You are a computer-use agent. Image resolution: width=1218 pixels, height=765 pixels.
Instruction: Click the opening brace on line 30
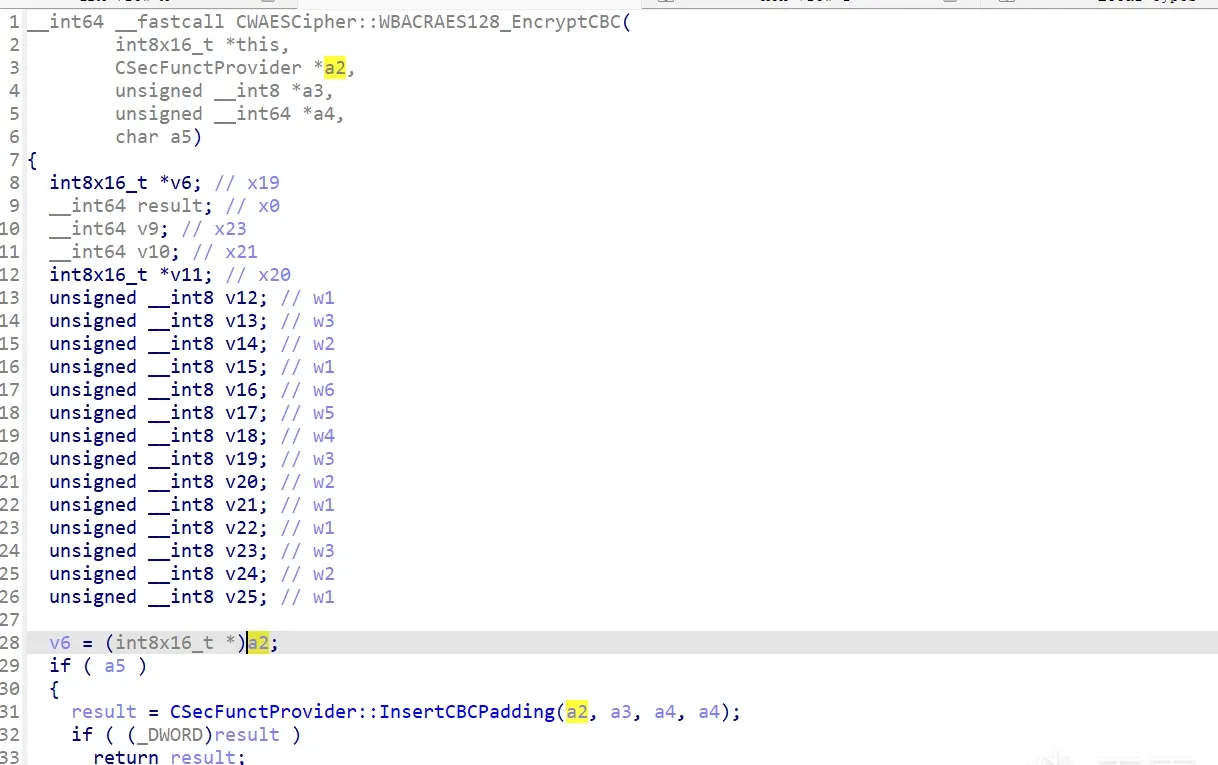pos(54,688)
